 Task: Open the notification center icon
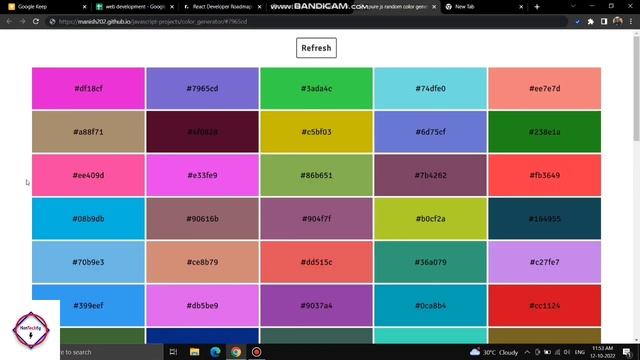(627, 352)
